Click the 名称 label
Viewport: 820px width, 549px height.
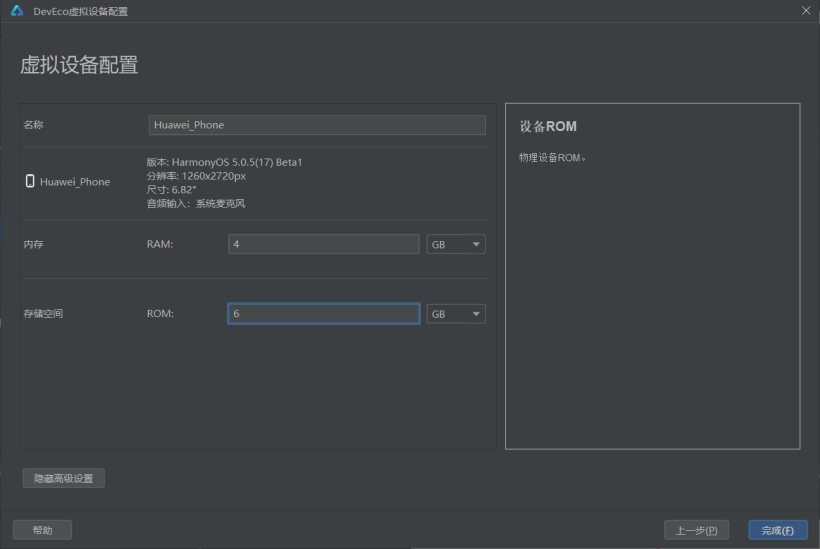tap(33, 124)
